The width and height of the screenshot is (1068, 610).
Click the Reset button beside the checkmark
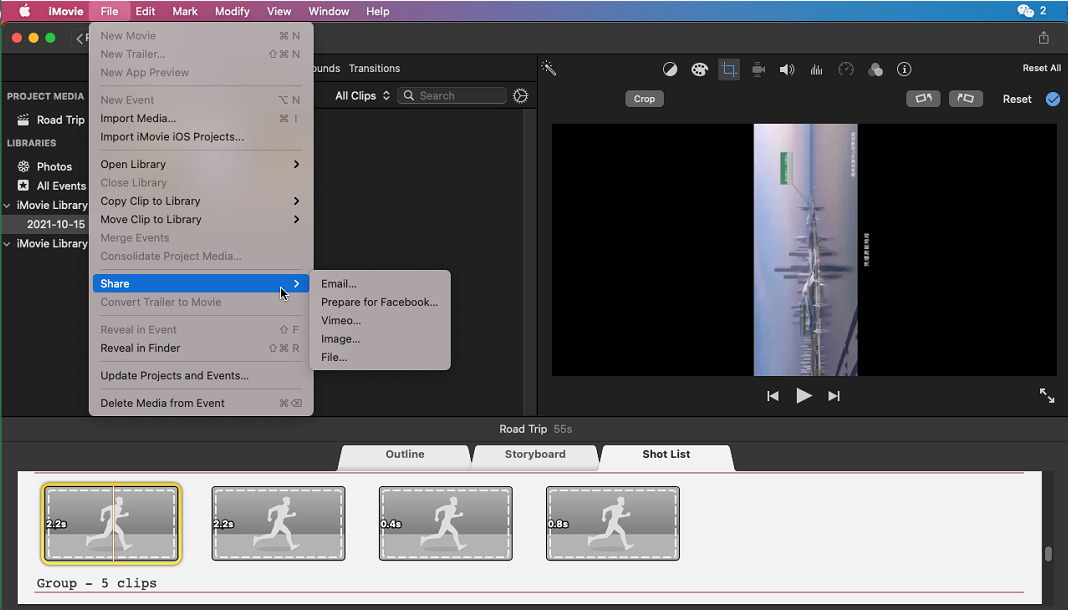point(1017,99)
